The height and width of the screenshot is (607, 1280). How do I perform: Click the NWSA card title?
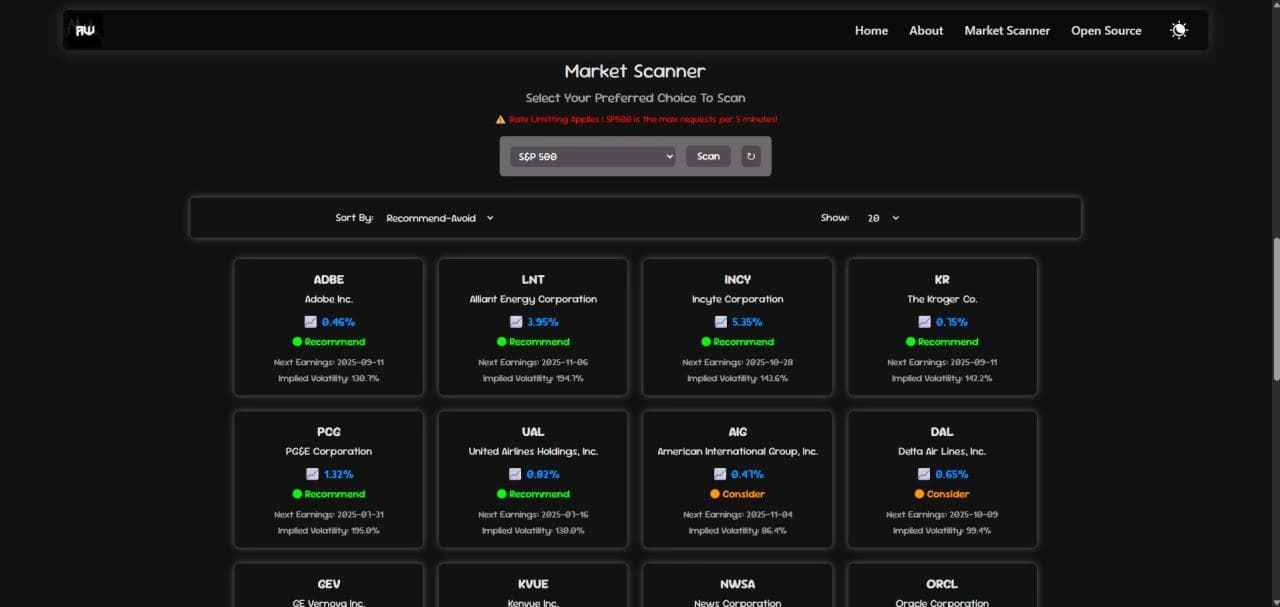tap(737, 584)
